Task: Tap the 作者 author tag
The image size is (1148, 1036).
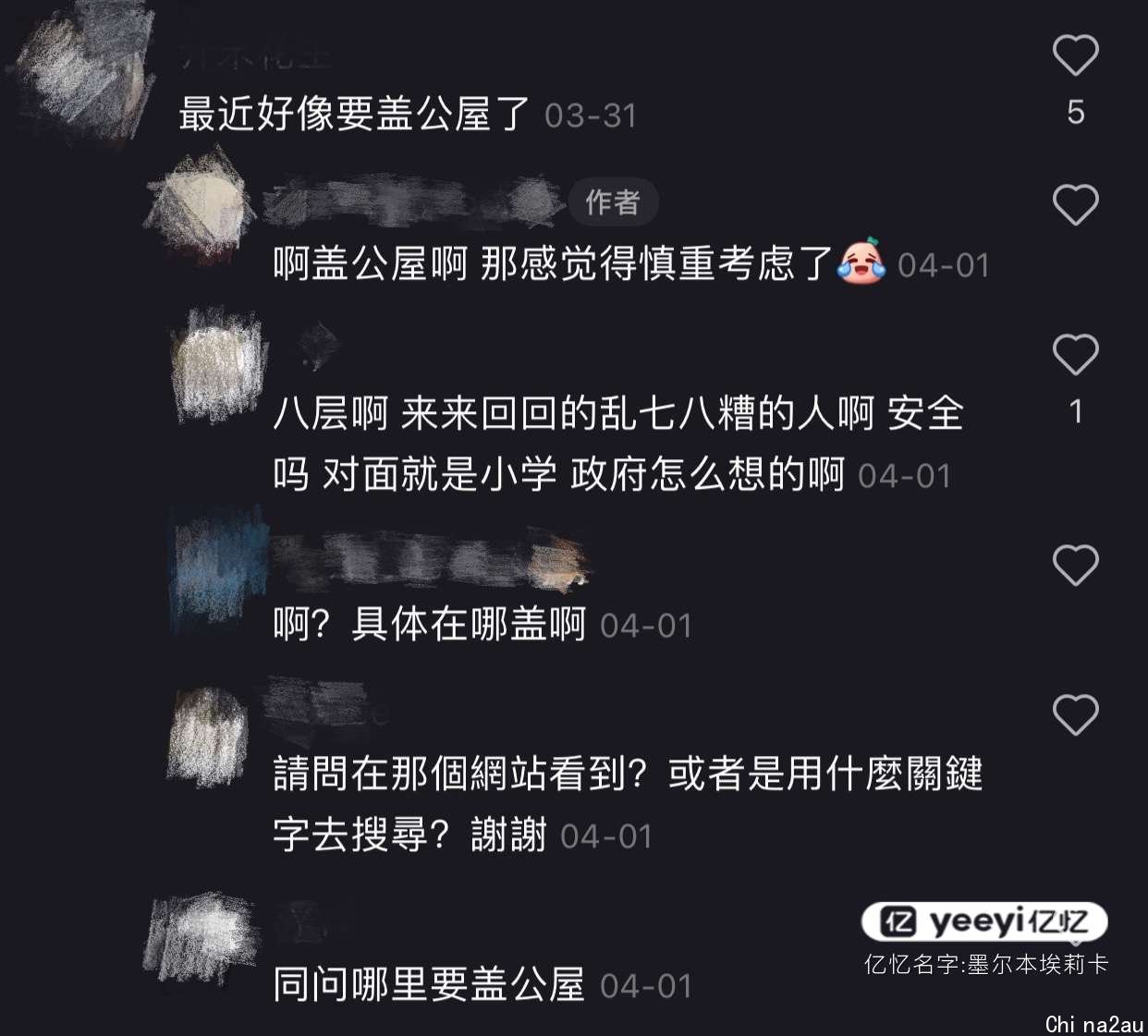Action: [613, 201]
